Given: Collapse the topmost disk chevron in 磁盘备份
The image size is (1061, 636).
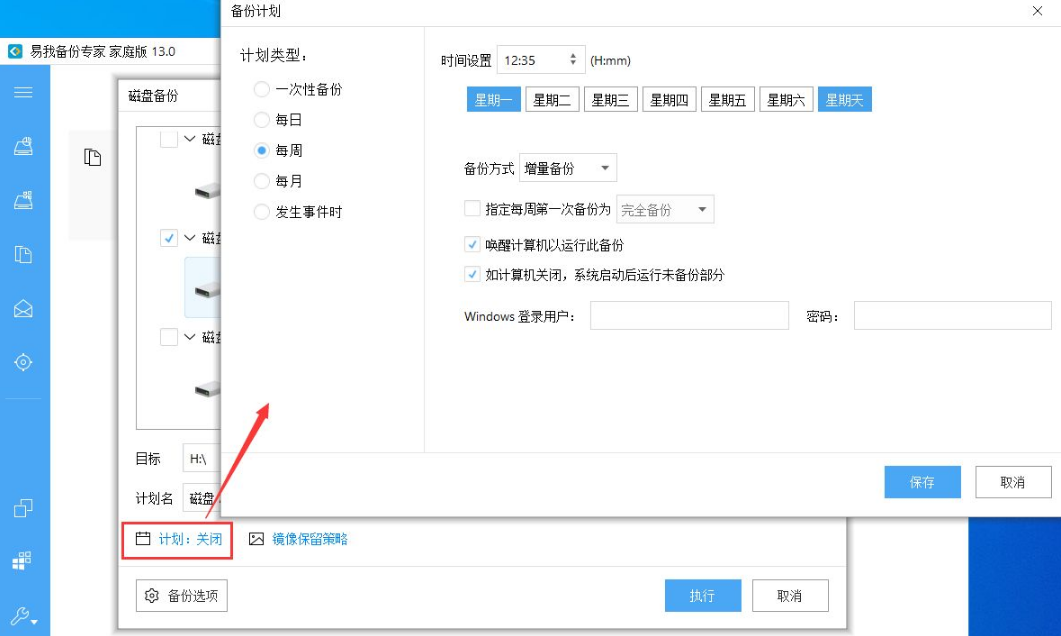Looking at the screenshot, I should [189, 139].
